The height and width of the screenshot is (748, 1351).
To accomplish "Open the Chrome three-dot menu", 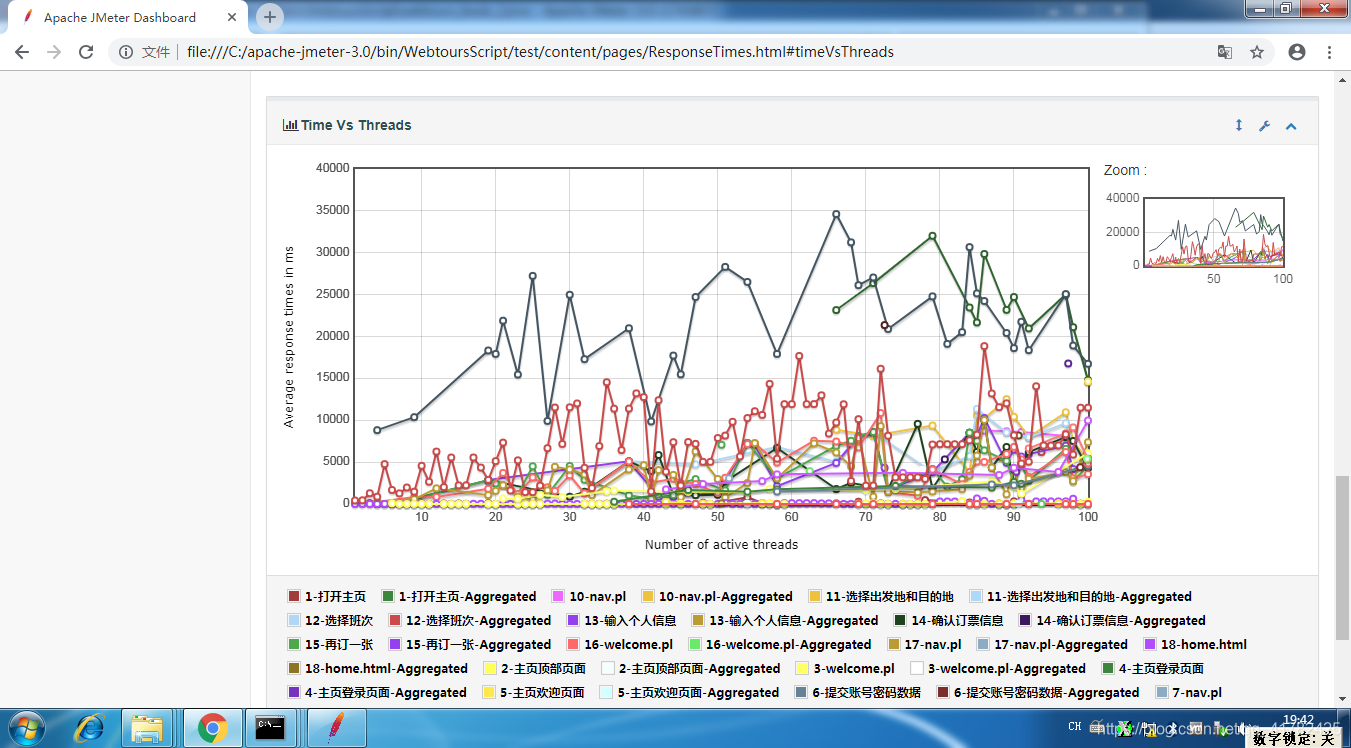I will 1329,52.
